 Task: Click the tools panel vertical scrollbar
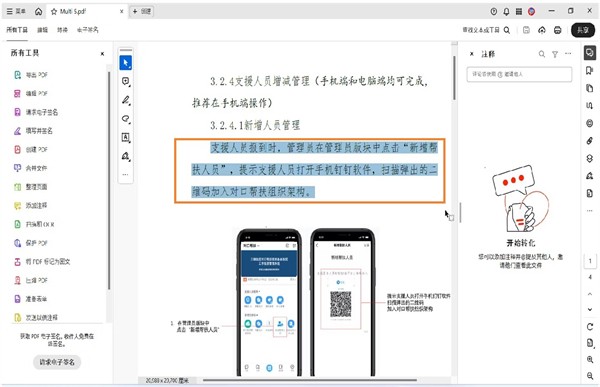tap(109, 180)
